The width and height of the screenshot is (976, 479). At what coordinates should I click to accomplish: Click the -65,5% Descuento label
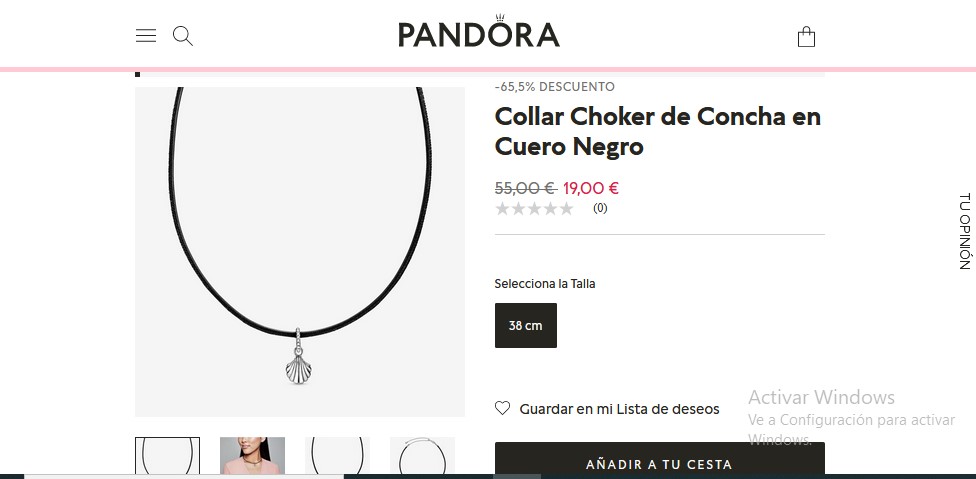[555, 87]
